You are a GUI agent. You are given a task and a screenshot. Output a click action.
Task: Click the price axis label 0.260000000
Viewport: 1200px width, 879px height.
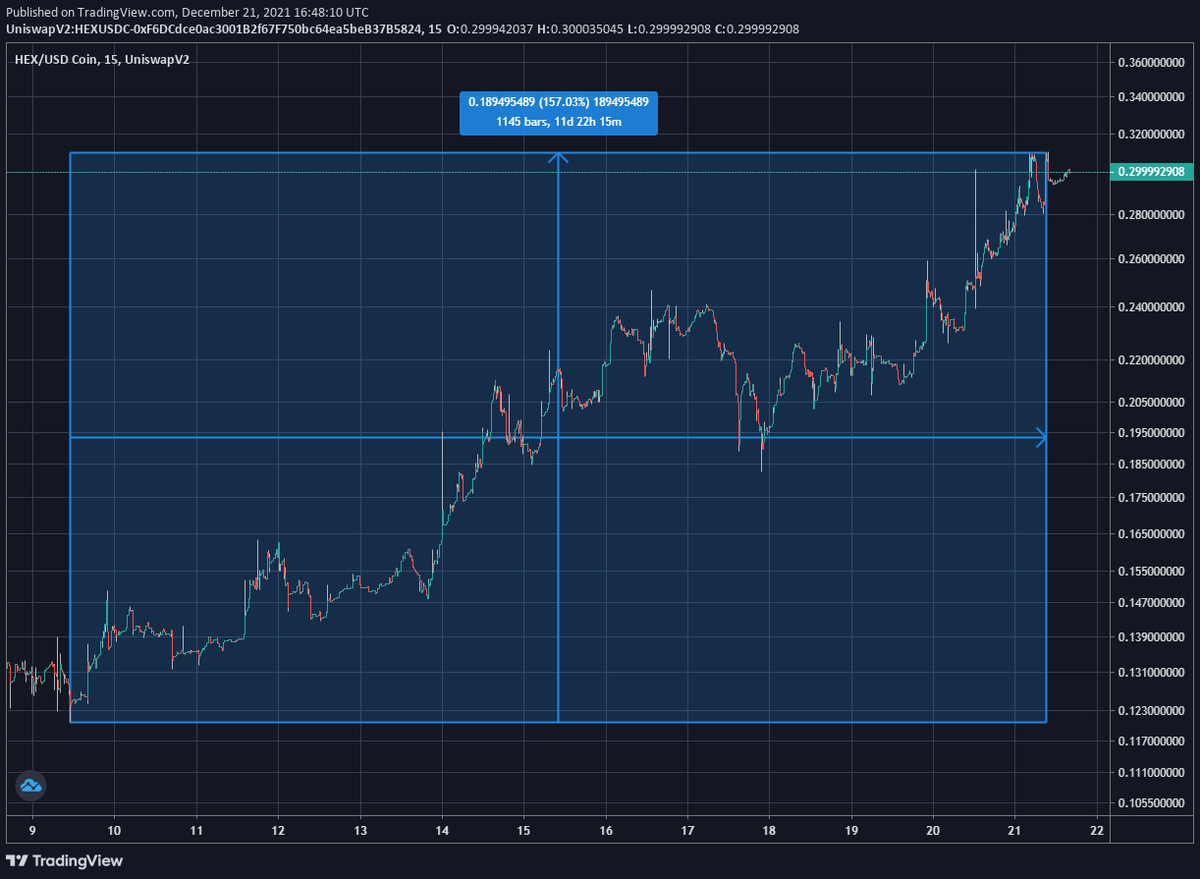pyautogui.click(x=1152, y=260)
